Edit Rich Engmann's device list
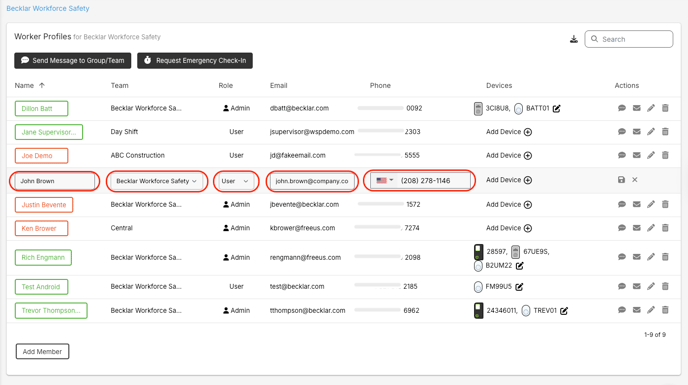 point(520,266)
